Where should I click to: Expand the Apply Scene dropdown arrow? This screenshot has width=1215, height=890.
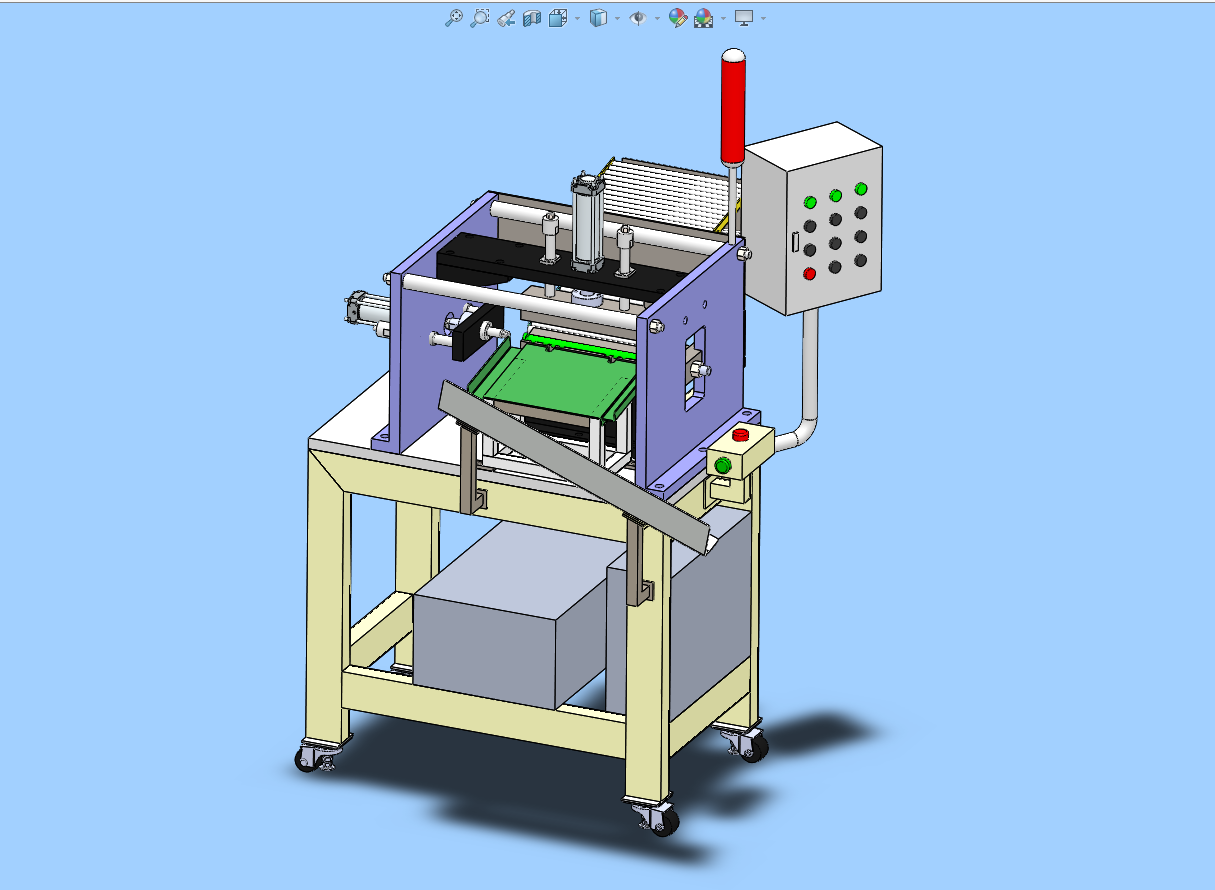[723, 18]
